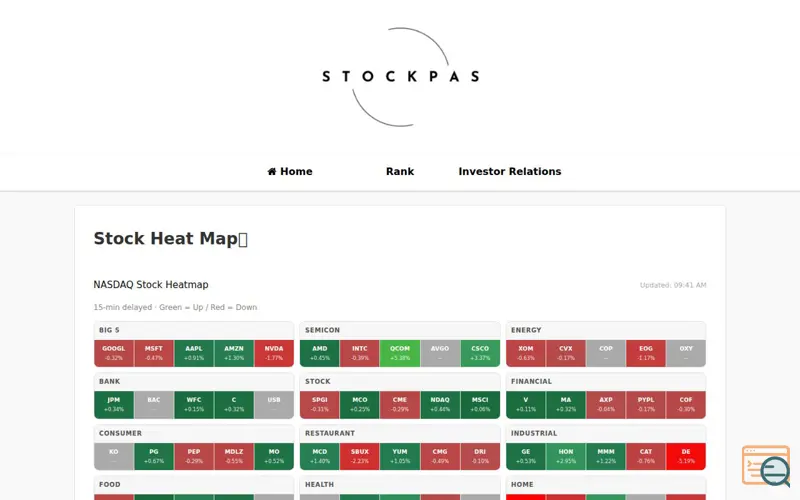This screenshot has width=800, height=500.
Task: Click the NDAQ tile
Action: click(440, 405)
